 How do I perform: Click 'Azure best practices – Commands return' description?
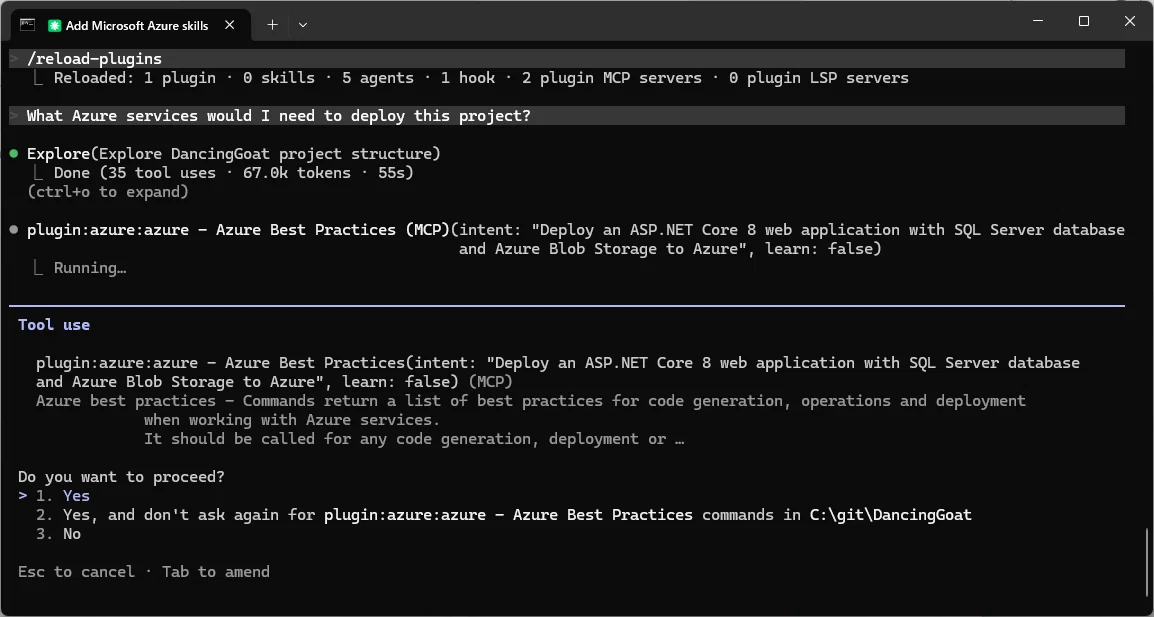tap(531, 401)
